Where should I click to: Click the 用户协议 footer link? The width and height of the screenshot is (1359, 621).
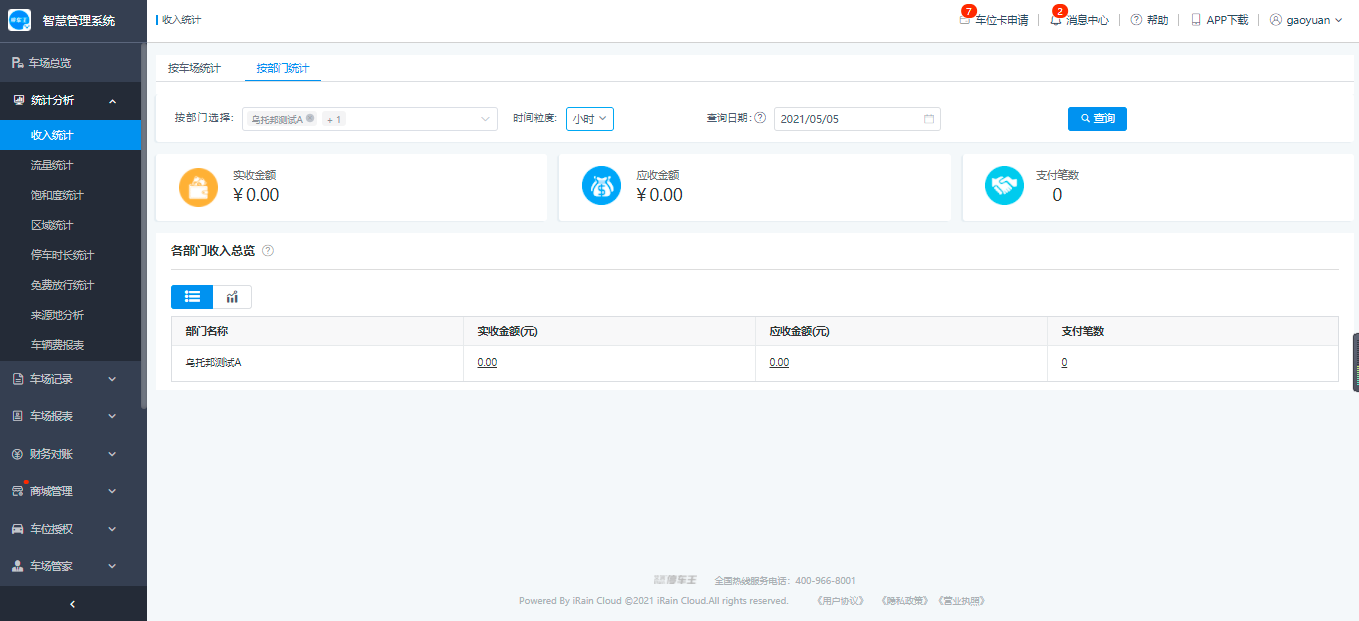coord(840,601)
